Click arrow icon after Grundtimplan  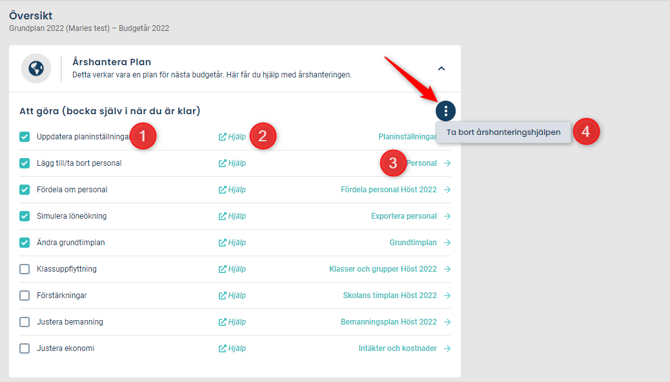pos(447,243)
